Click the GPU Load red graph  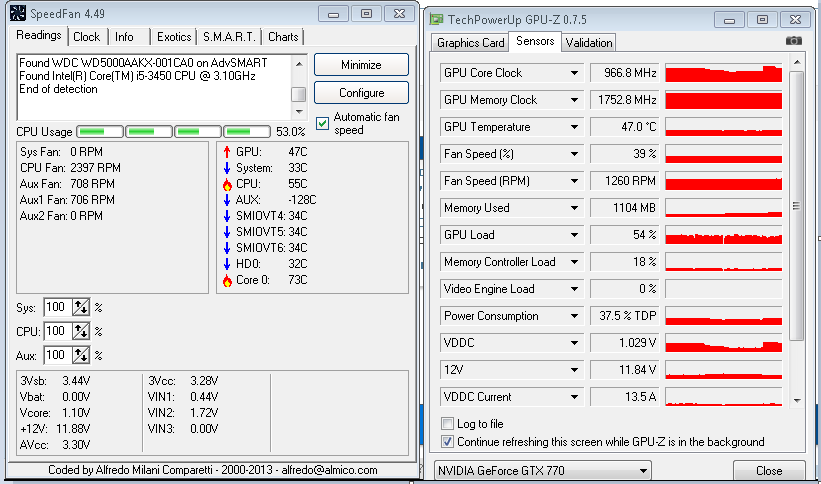724,235
